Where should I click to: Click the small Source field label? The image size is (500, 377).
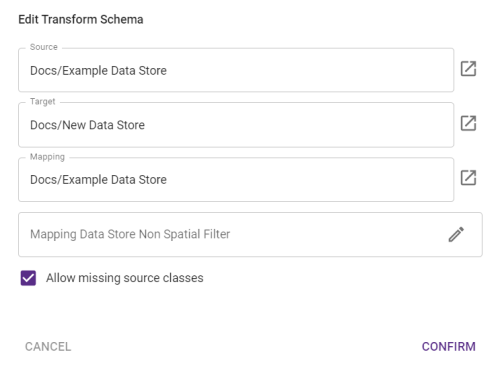[44, 47]
